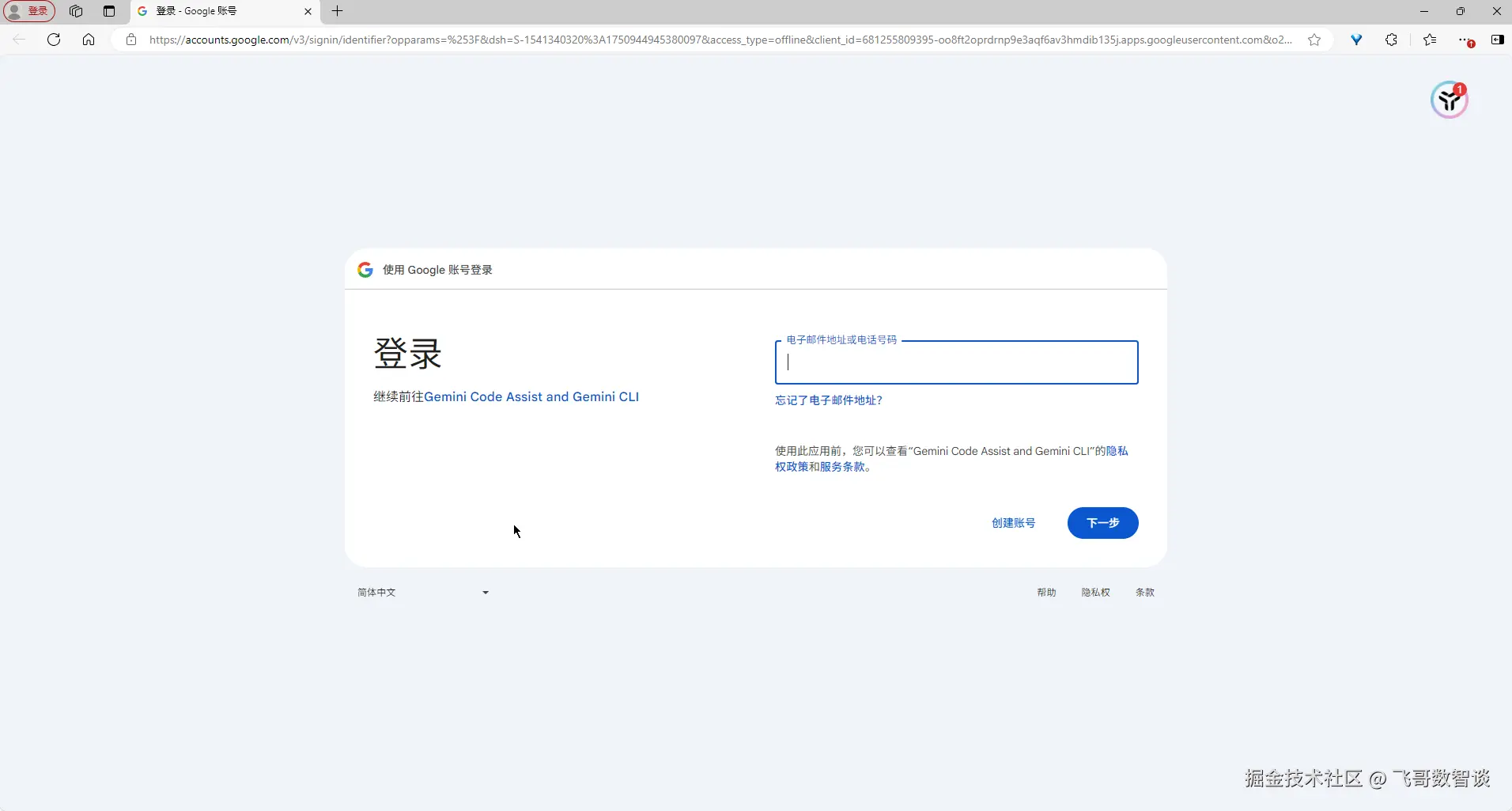
Task: Expand the language dropdown 简体中文
Action: point(423,592)
